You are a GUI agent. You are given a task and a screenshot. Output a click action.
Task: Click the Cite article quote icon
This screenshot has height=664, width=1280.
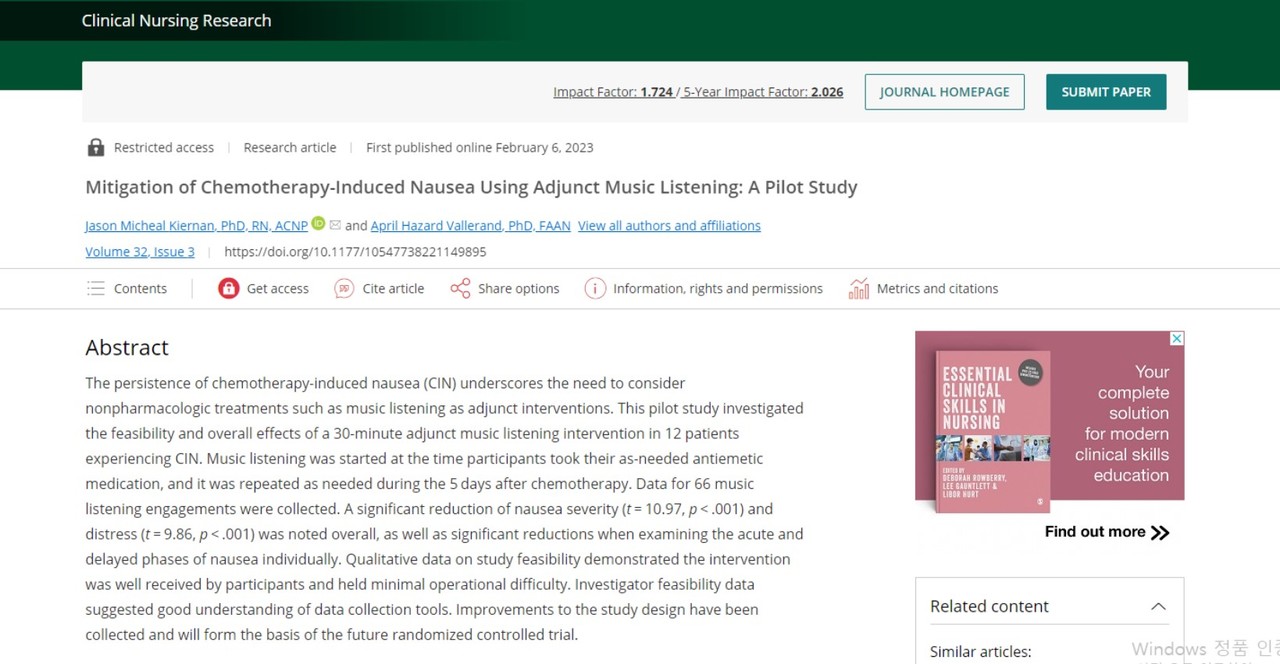(x=344, y=289)
